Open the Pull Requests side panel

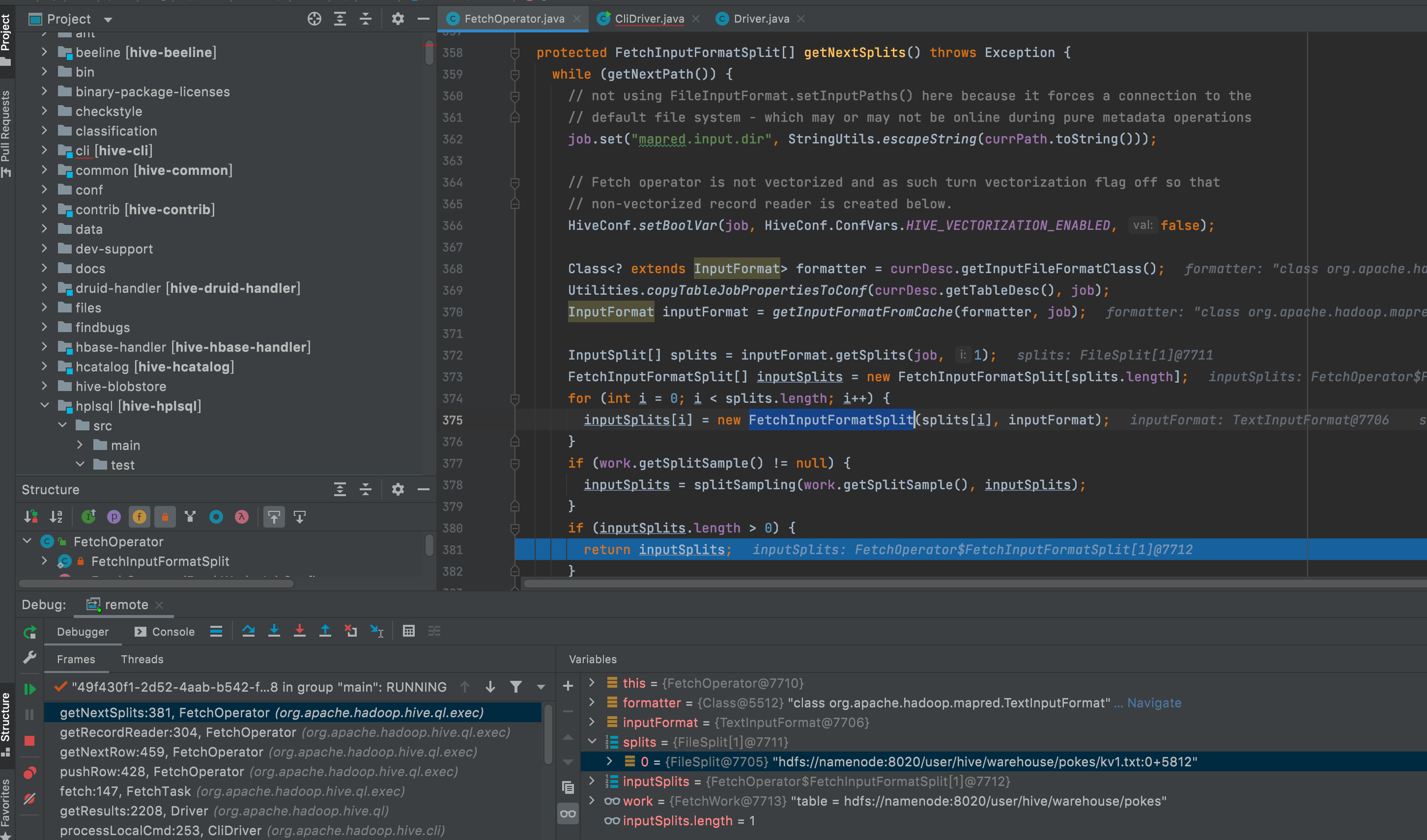(x=6, y=134)
